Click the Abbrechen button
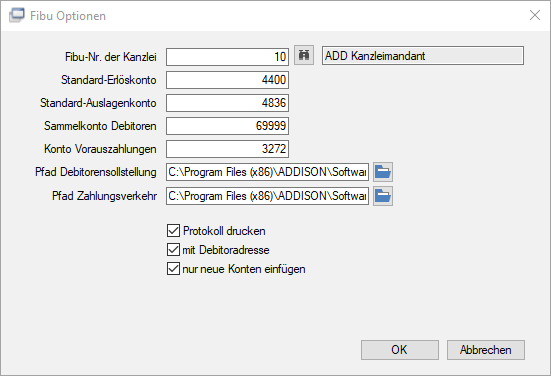 [486, 350]
